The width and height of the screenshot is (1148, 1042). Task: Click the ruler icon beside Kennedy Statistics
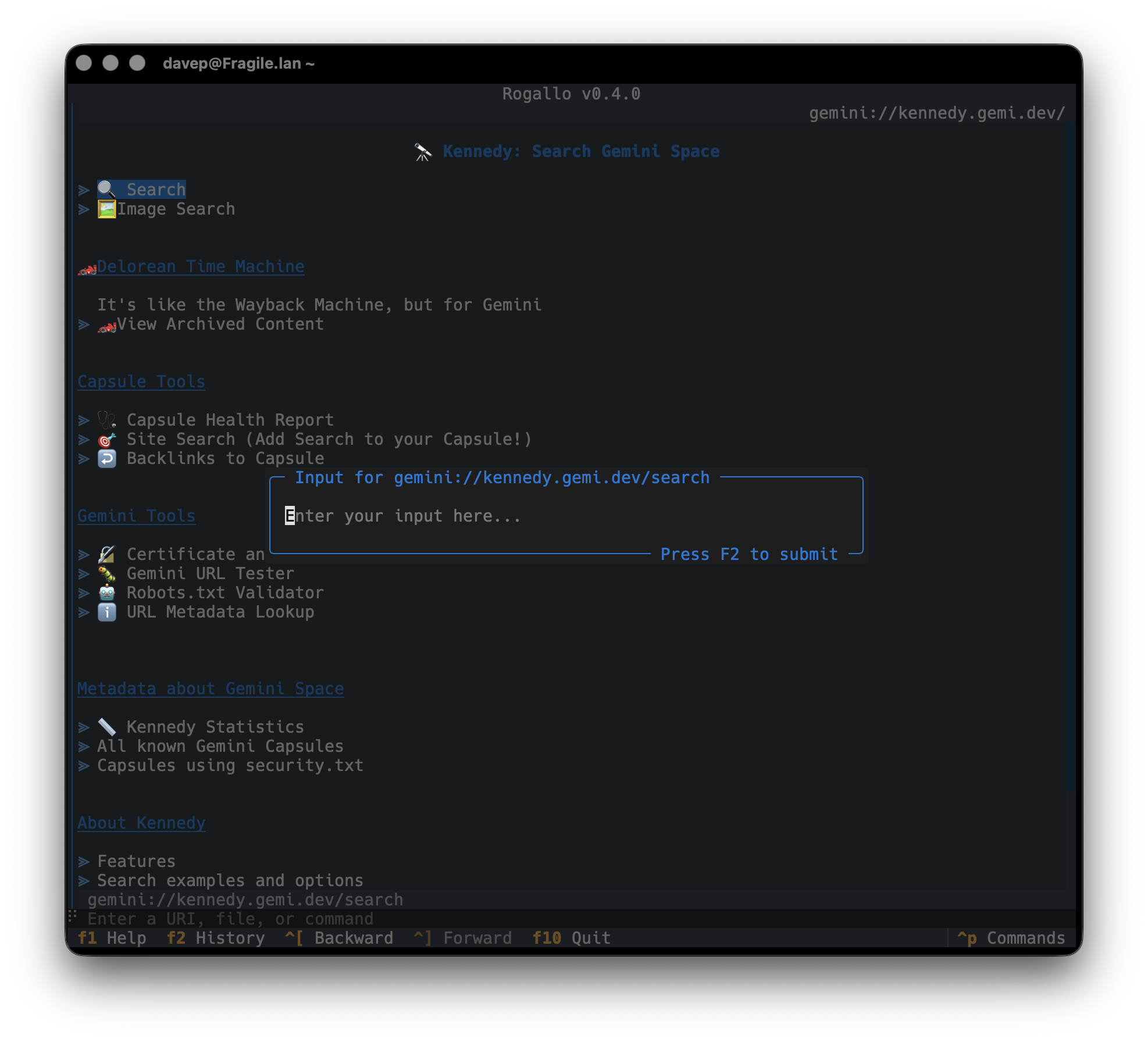point(106,727)
